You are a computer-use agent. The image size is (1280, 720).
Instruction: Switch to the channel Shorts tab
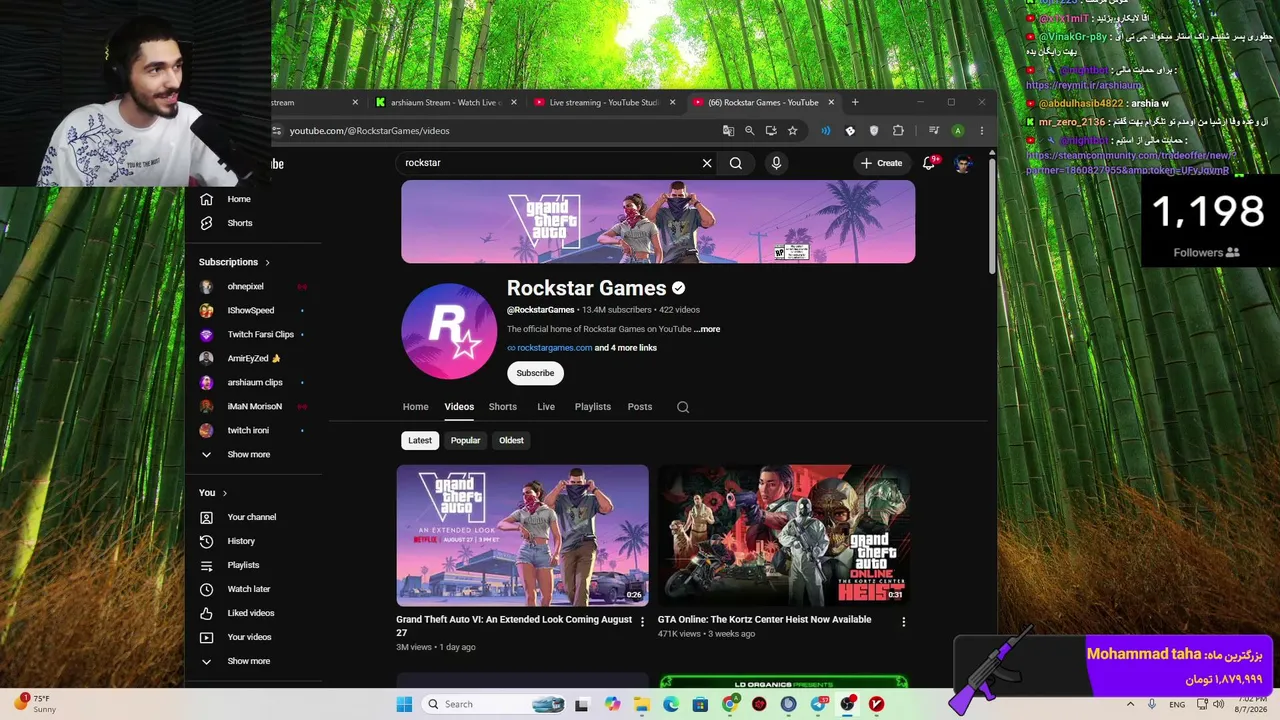503,407
